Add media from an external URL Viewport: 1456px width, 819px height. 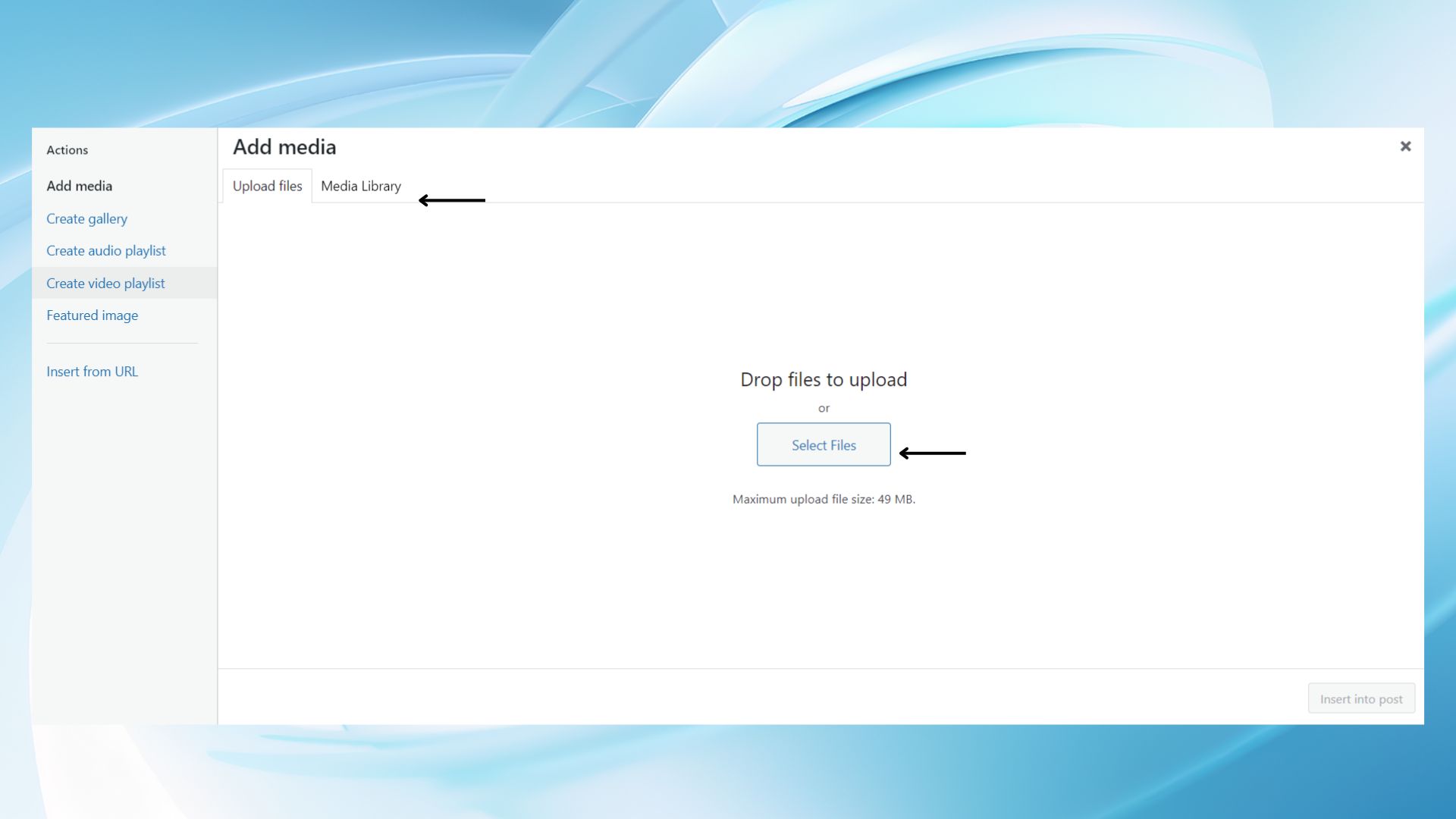coord(92,371)
